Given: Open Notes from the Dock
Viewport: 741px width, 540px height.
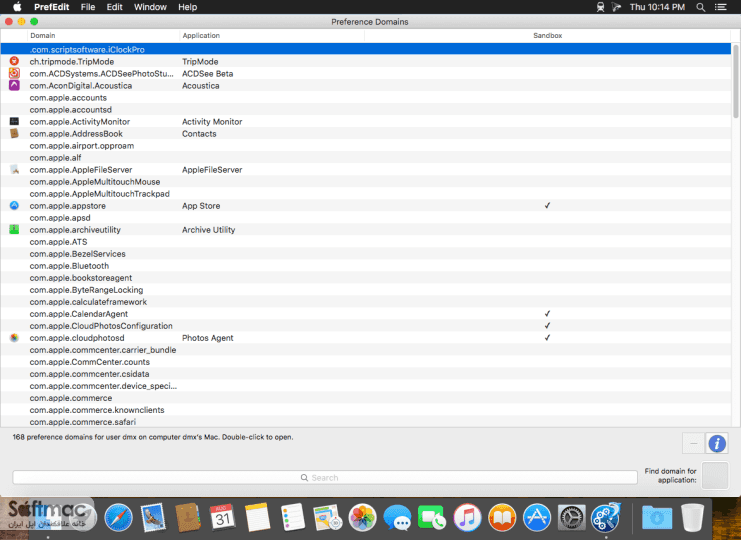Looking at the screenshot, I should coord(258,517).
